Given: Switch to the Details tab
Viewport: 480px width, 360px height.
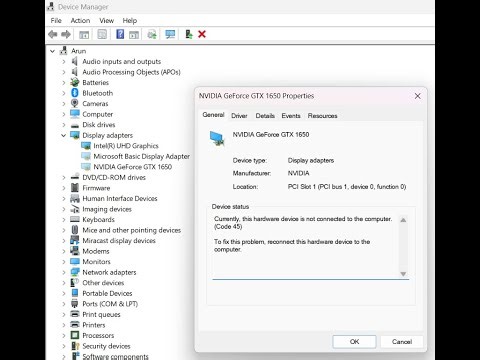Looking at the screenshot, I should (265, 116).
